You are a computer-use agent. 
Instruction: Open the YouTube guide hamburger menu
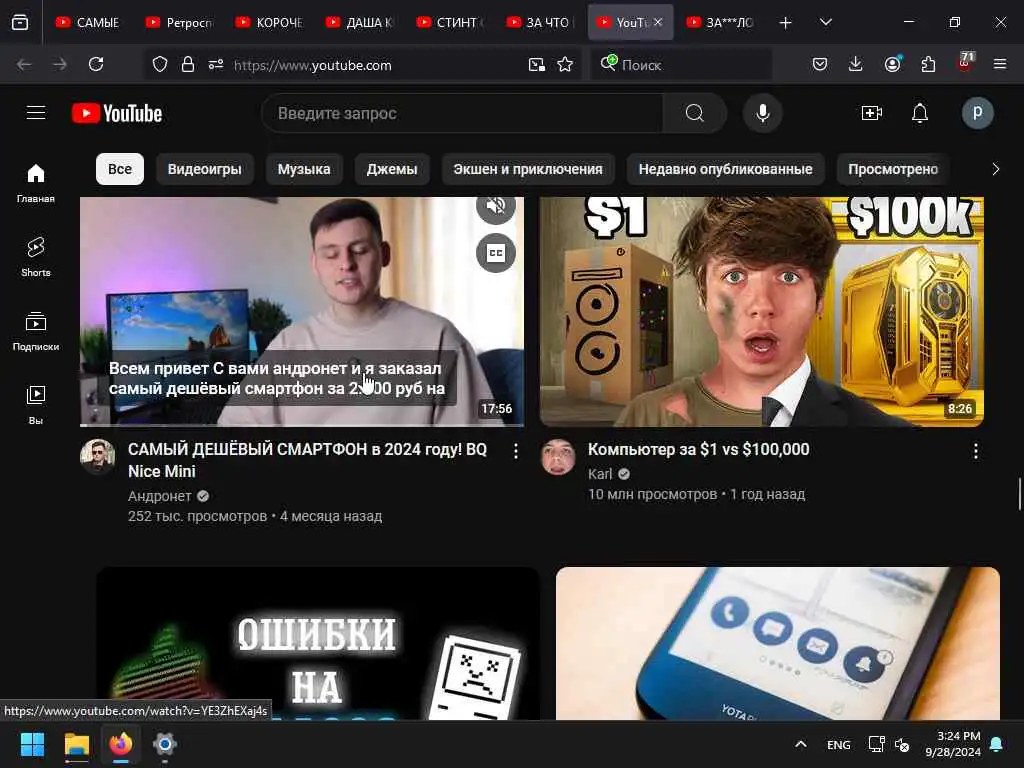click(x=36, y=113)
